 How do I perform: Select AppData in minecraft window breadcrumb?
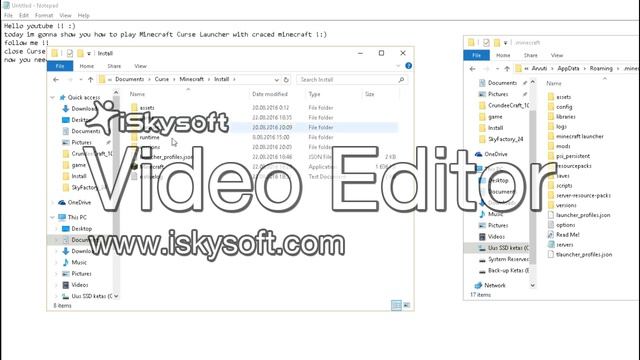568,69
